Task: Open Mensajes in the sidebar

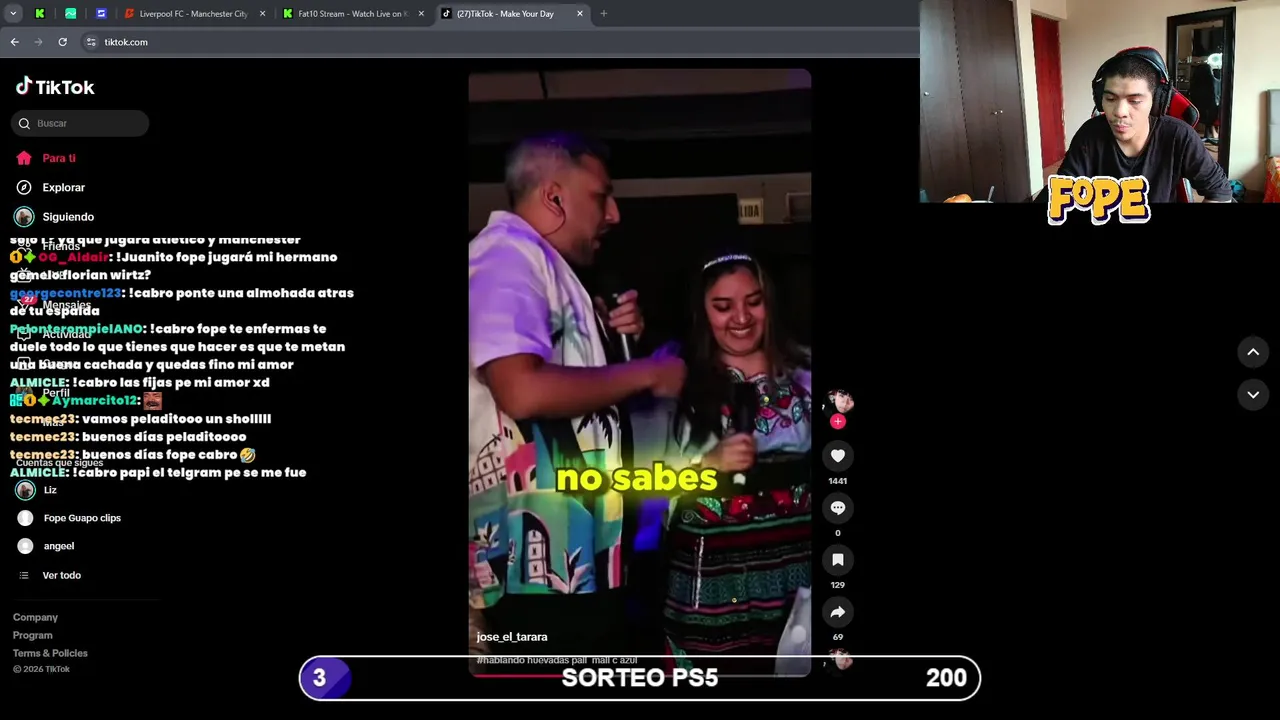Action: [66, 305]
